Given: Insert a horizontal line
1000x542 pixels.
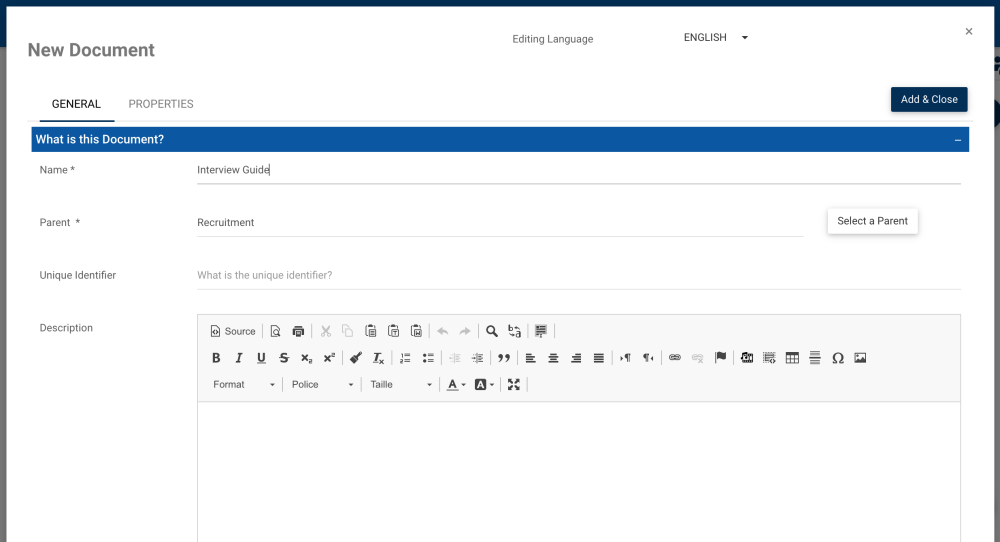Looking at the screenshot, I should pyautogui.click(x=814, y=358).
